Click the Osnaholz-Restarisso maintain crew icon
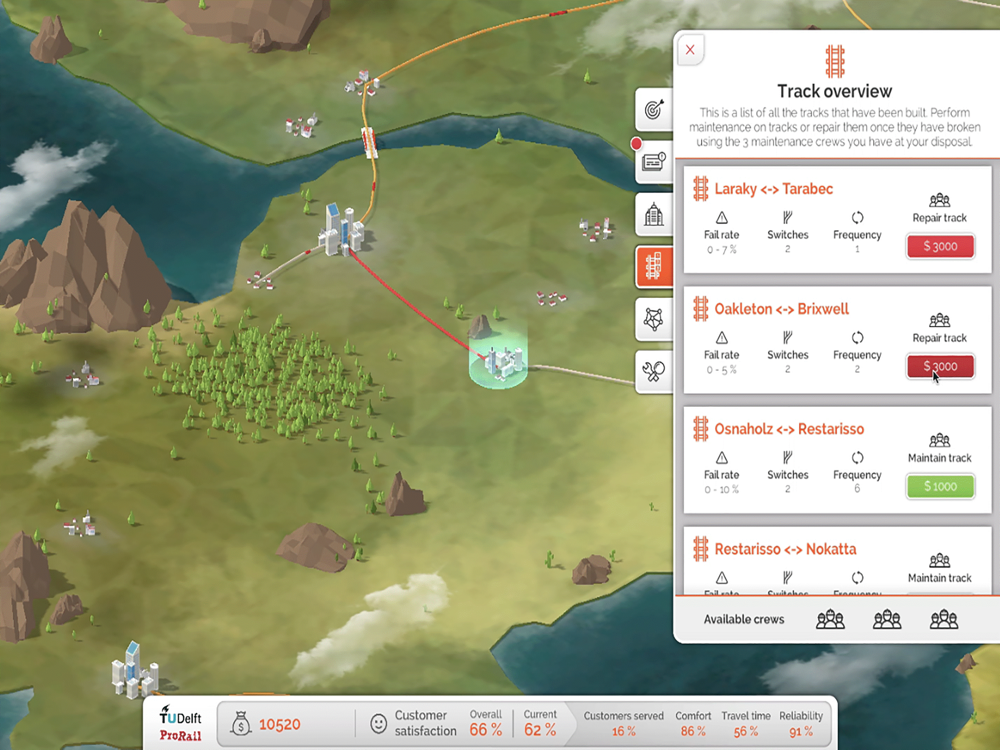This screenshot has height=750, width=1000. (x=939, y=440)
